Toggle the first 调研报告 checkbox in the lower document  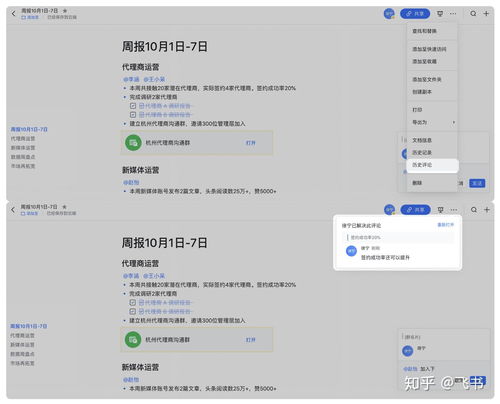point(132,303)
